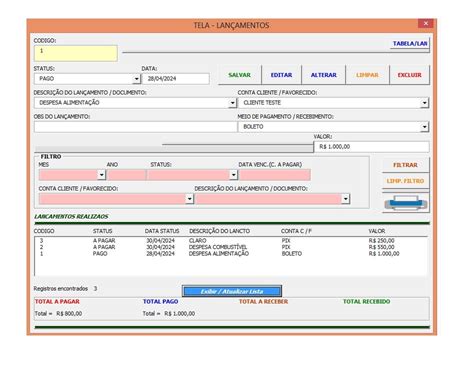
Task: Click the yellow CODIGO field
Action: 75,53
